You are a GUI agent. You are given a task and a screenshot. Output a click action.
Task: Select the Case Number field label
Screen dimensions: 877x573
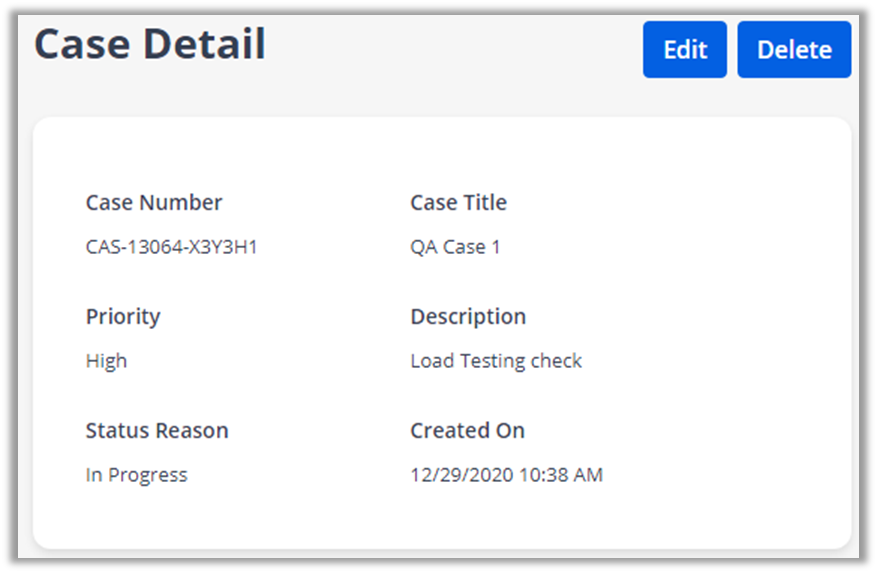pyautogui.click(x=154, y=203)
